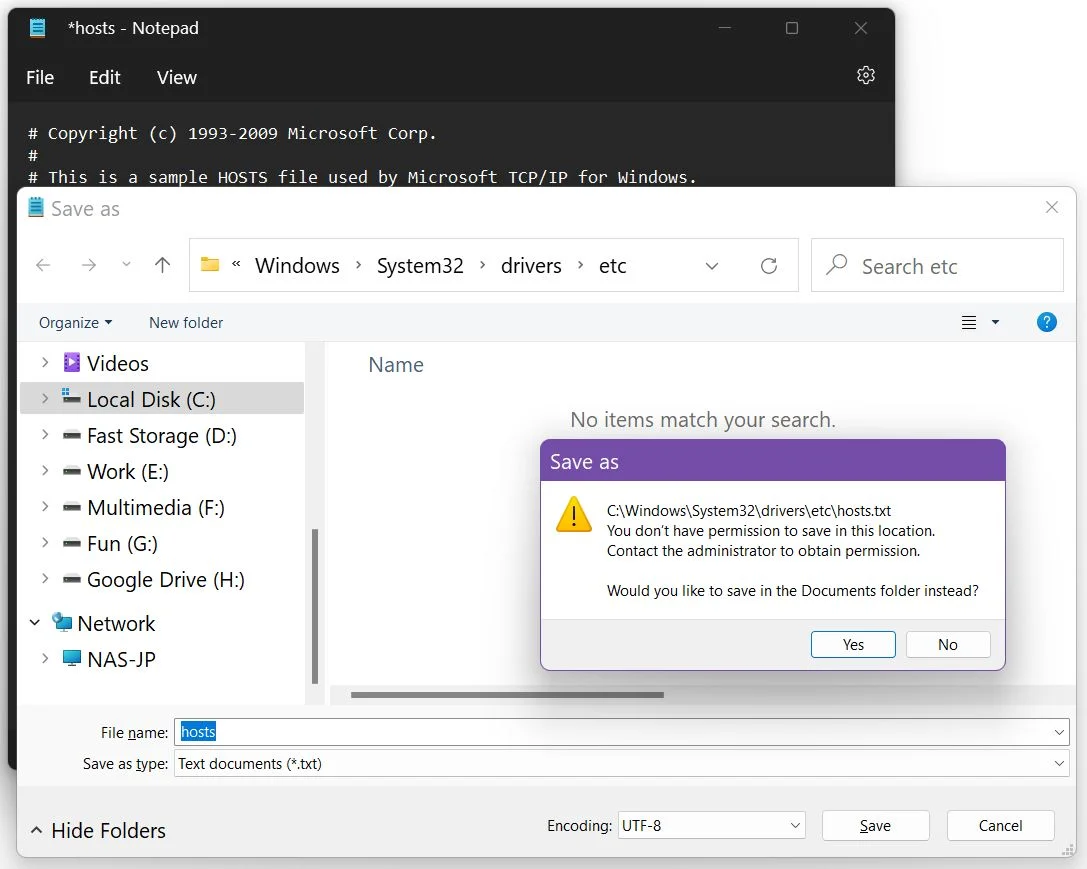Click the File name input field
Screen dimensions: 1087x869
pyautogui.click(x=621, y=732)
